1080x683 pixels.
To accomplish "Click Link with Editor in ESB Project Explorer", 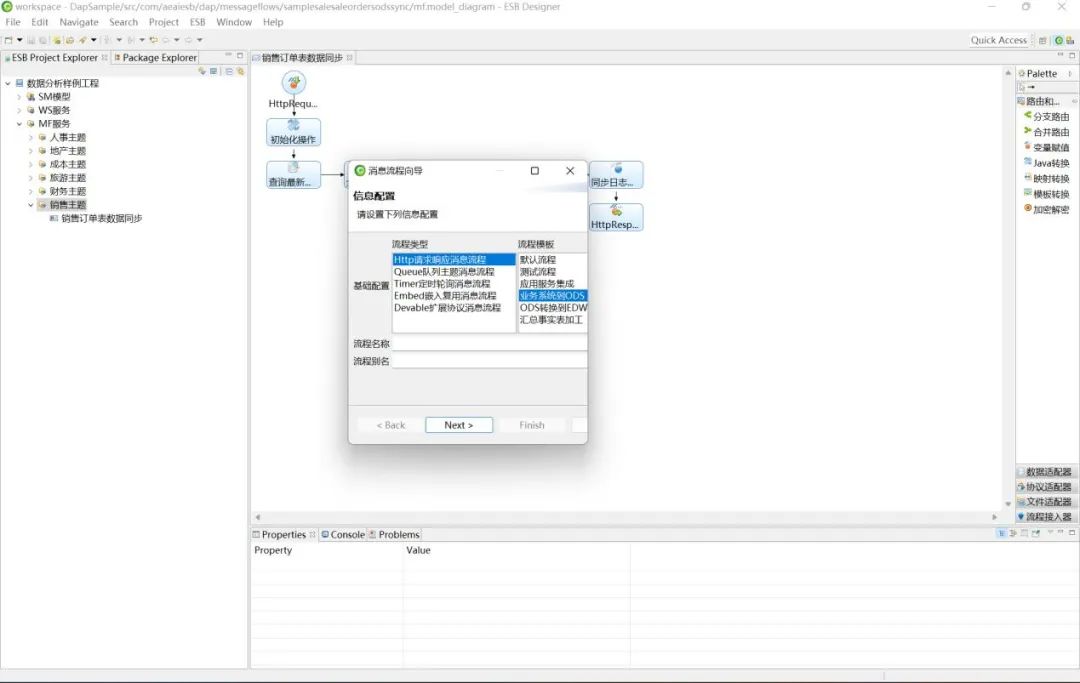I will pos(240,71).
